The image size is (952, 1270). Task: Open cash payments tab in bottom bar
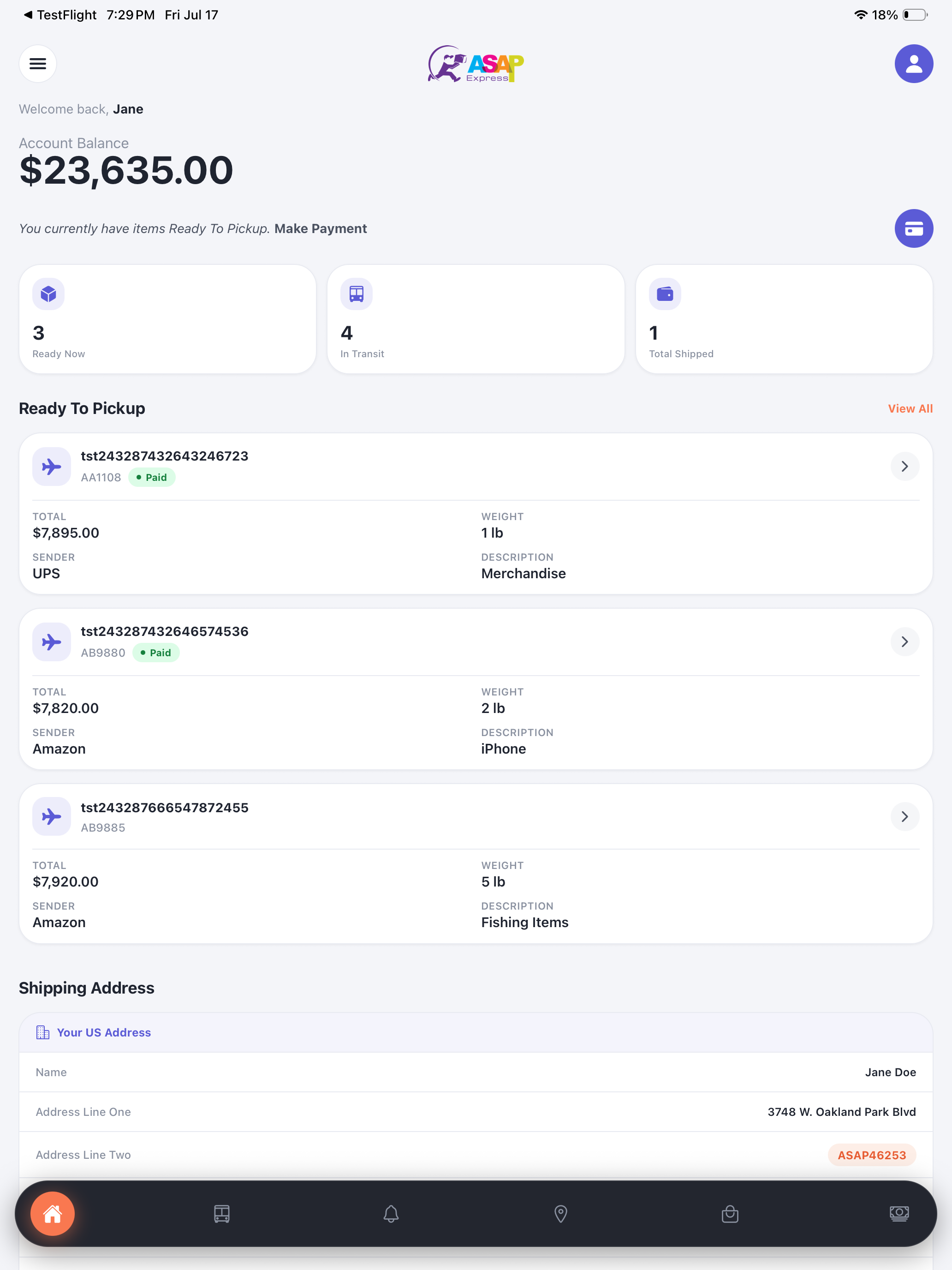(899, 1214)
